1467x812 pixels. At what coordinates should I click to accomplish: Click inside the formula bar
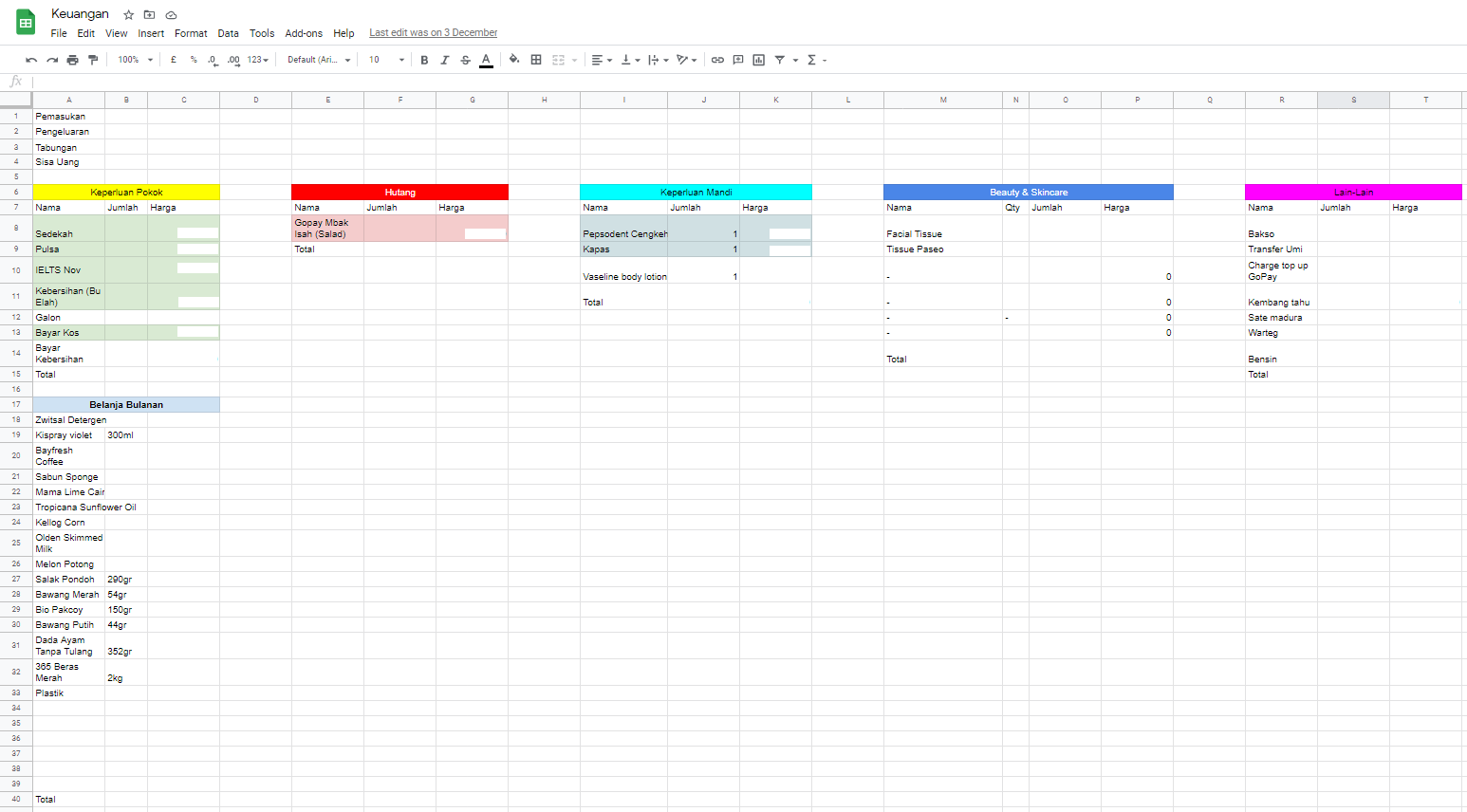750,82
